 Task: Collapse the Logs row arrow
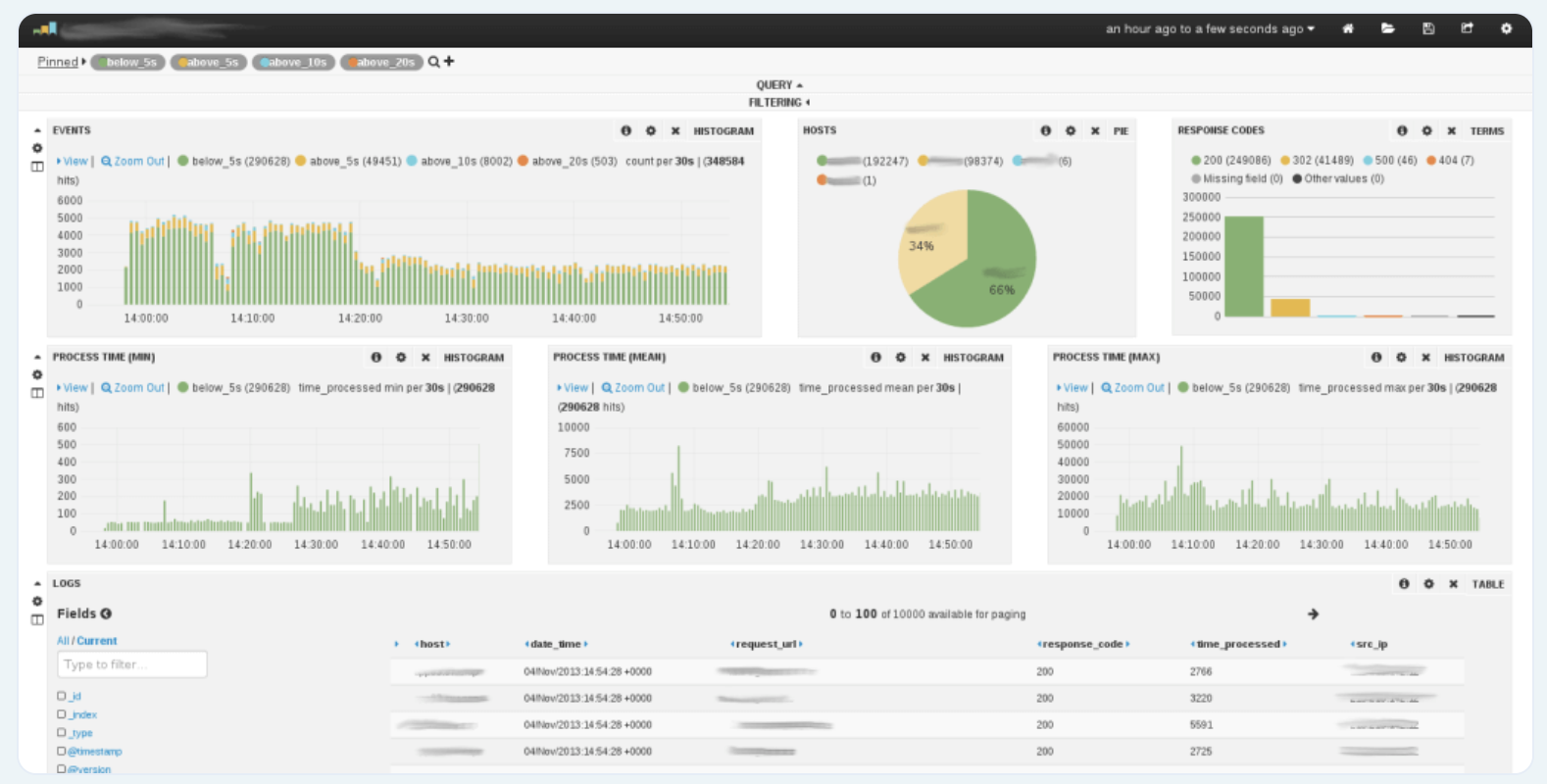point(37,583)
